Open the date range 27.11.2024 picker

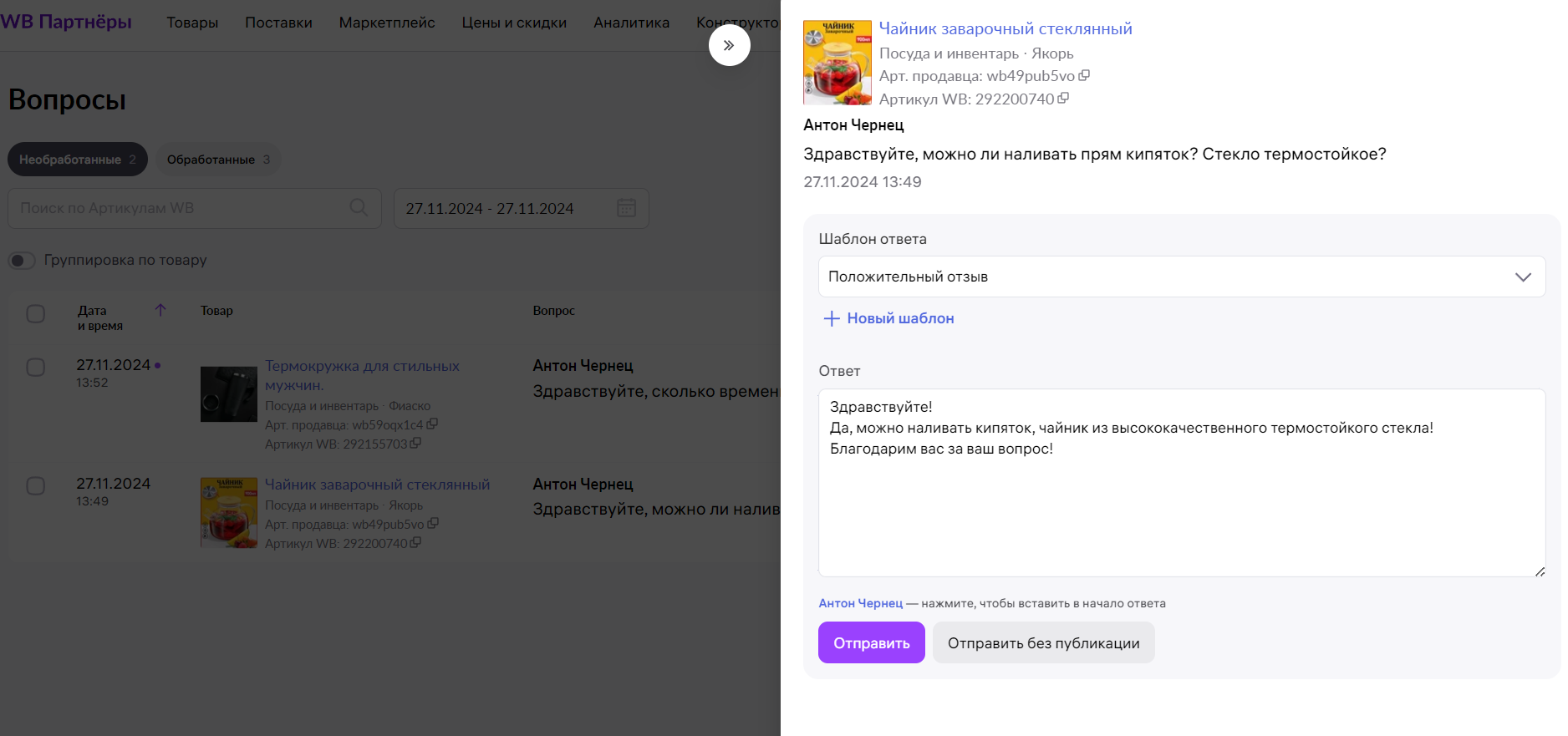point(521,208)
